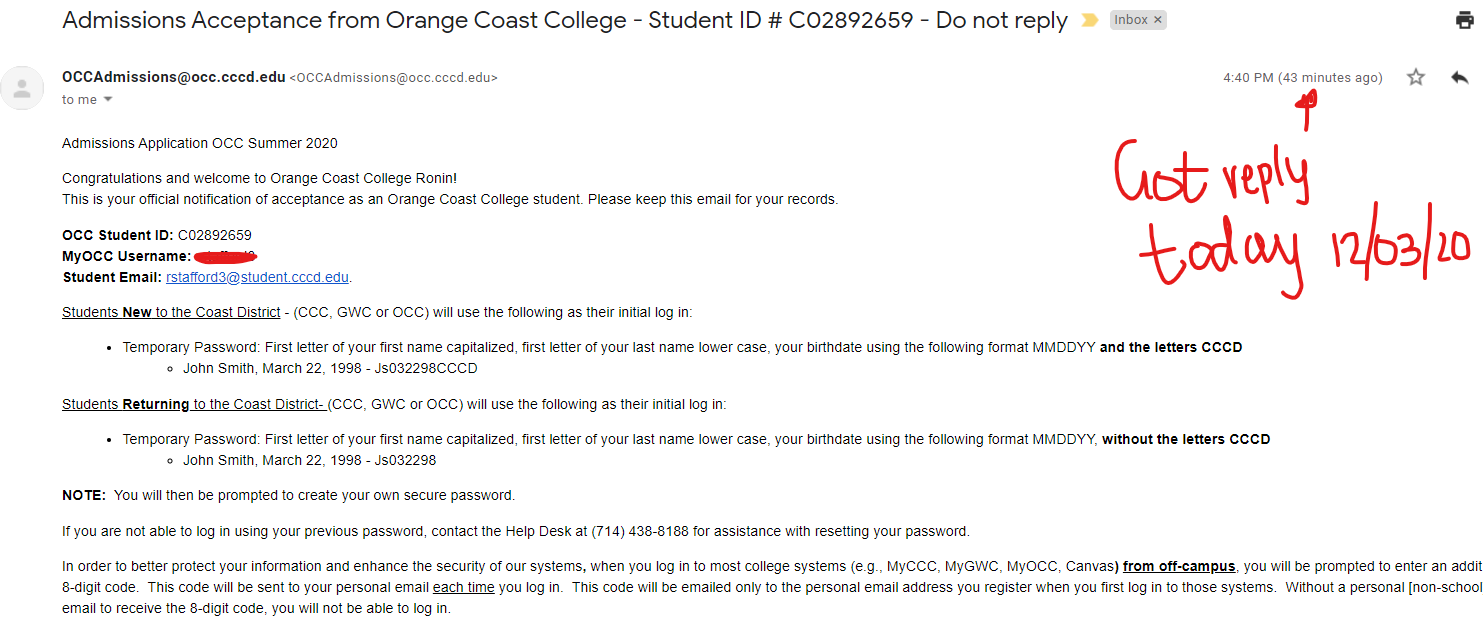The width and height of the screenshot is (1483, 625).
Task: Click the bold sender name OCCAdmissions@occ.cccd.edu
Action: [x=173, y=77]
